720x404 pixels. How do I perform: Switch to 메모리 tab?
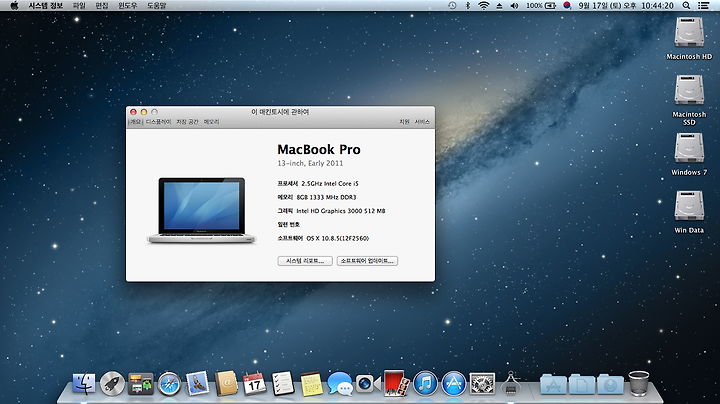pos(211,122)
